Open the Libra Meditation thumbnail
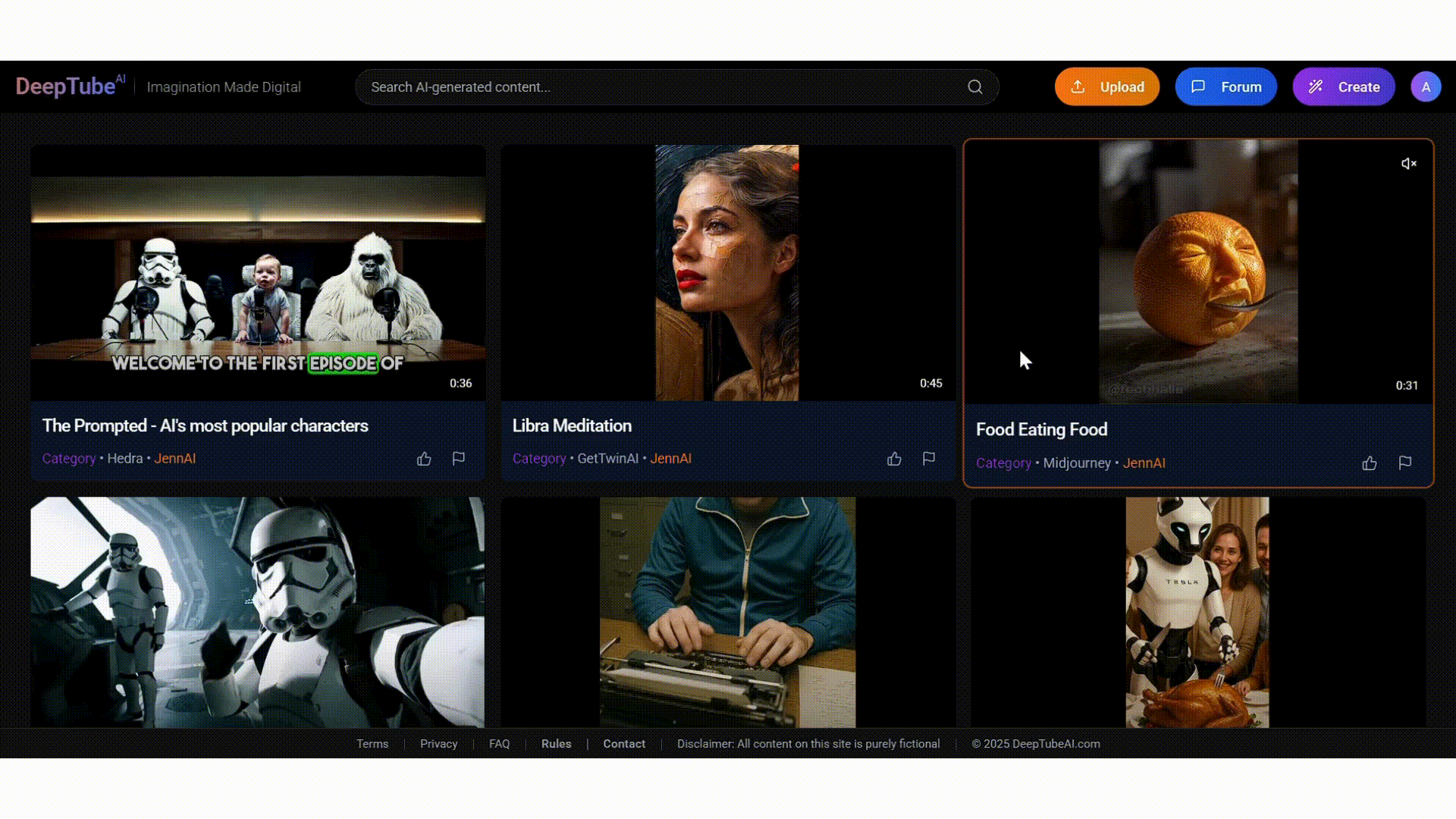This screenshot has height=819, width=1456. pos(728,273)
